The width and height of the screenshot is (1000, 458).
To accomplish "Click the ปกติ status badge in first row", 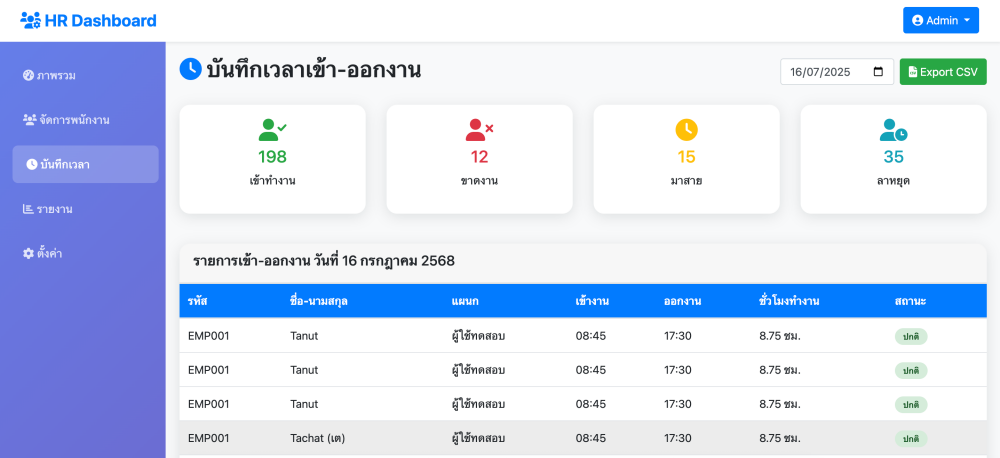I will pos(911,336).
